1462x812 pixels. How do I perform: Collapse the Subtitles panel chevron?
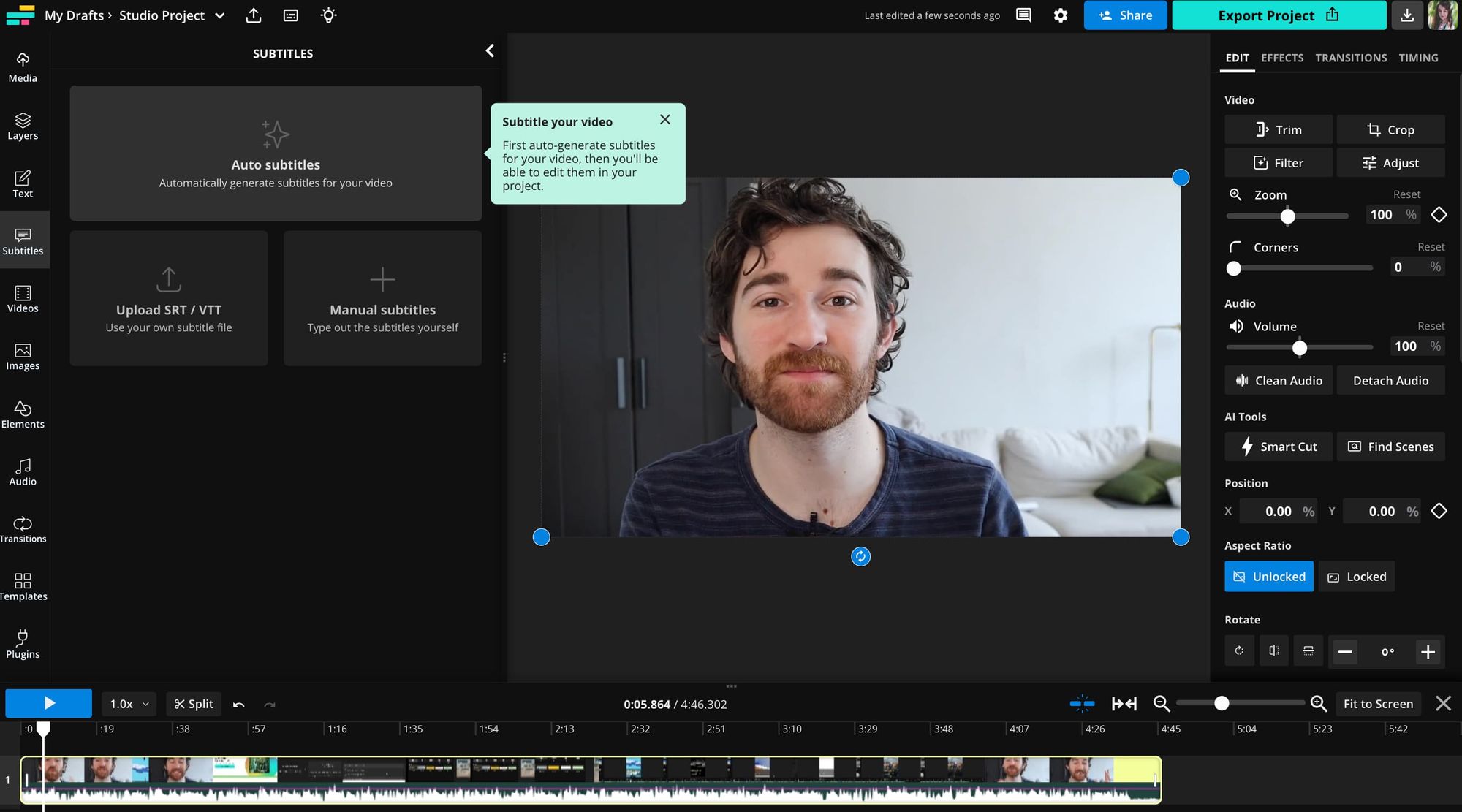coord(490,50)
